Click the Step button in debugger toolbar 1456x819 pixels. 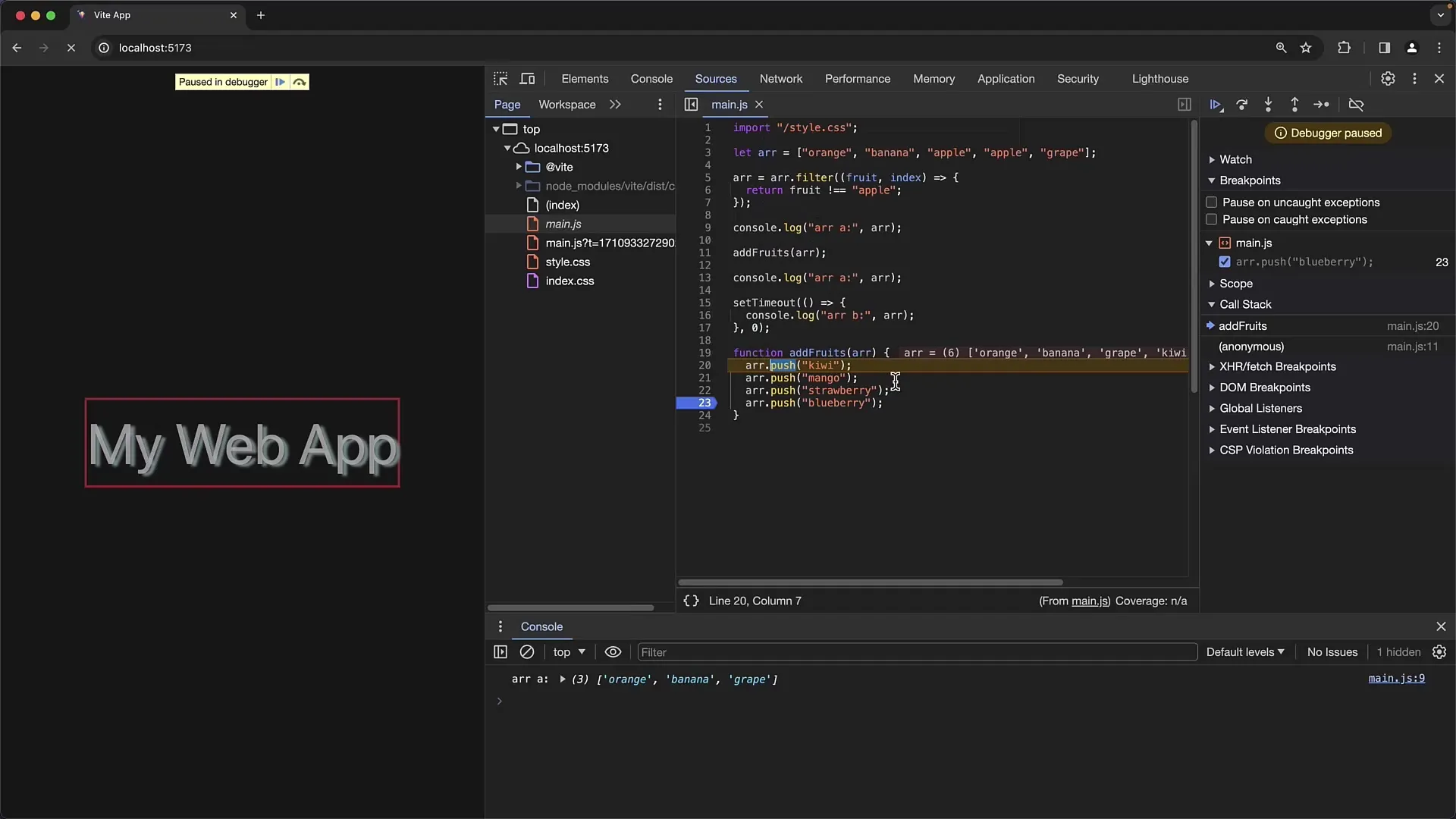point(1321,105)
